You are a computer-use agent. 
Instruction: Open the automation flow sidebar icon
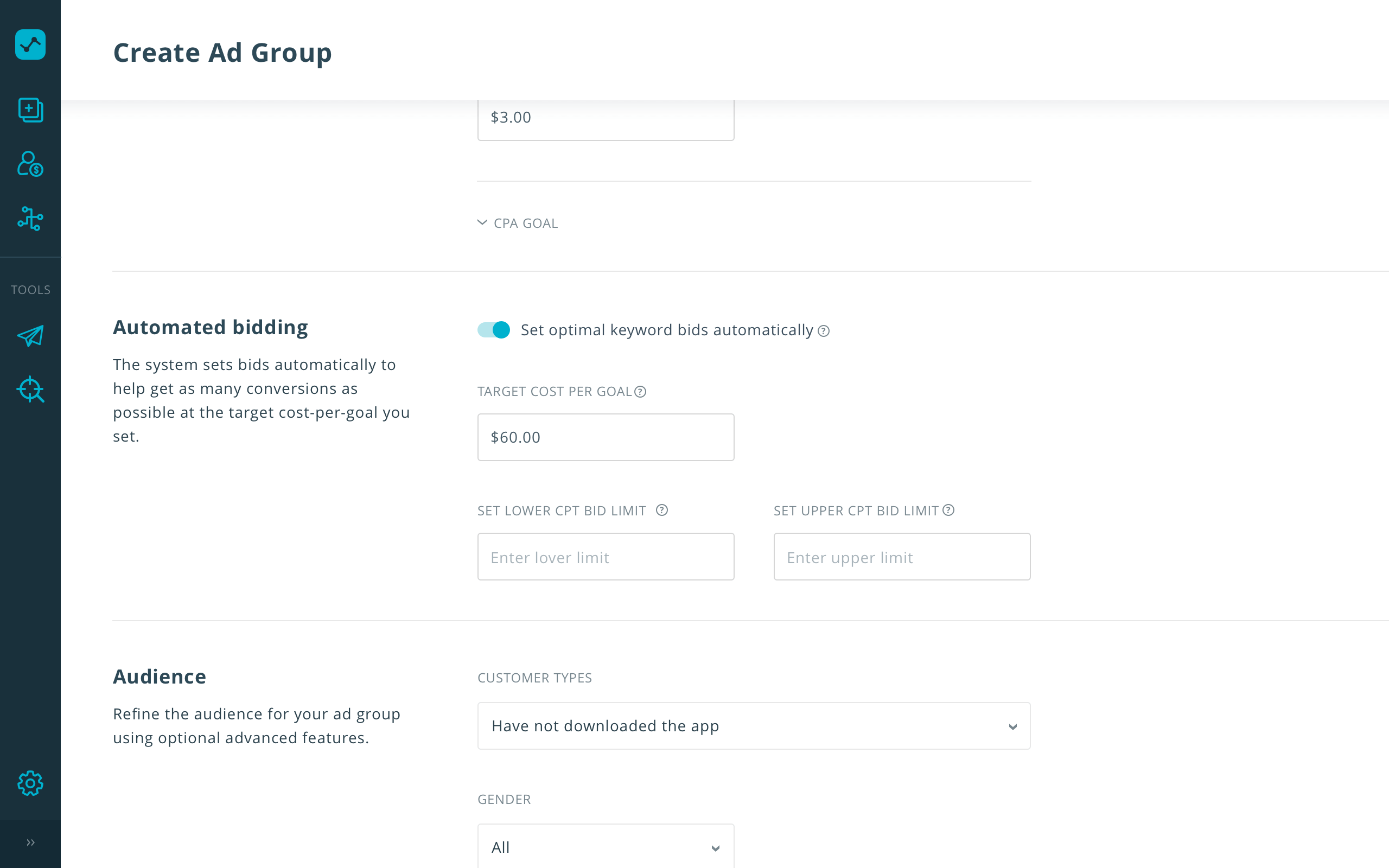point(30,219)
